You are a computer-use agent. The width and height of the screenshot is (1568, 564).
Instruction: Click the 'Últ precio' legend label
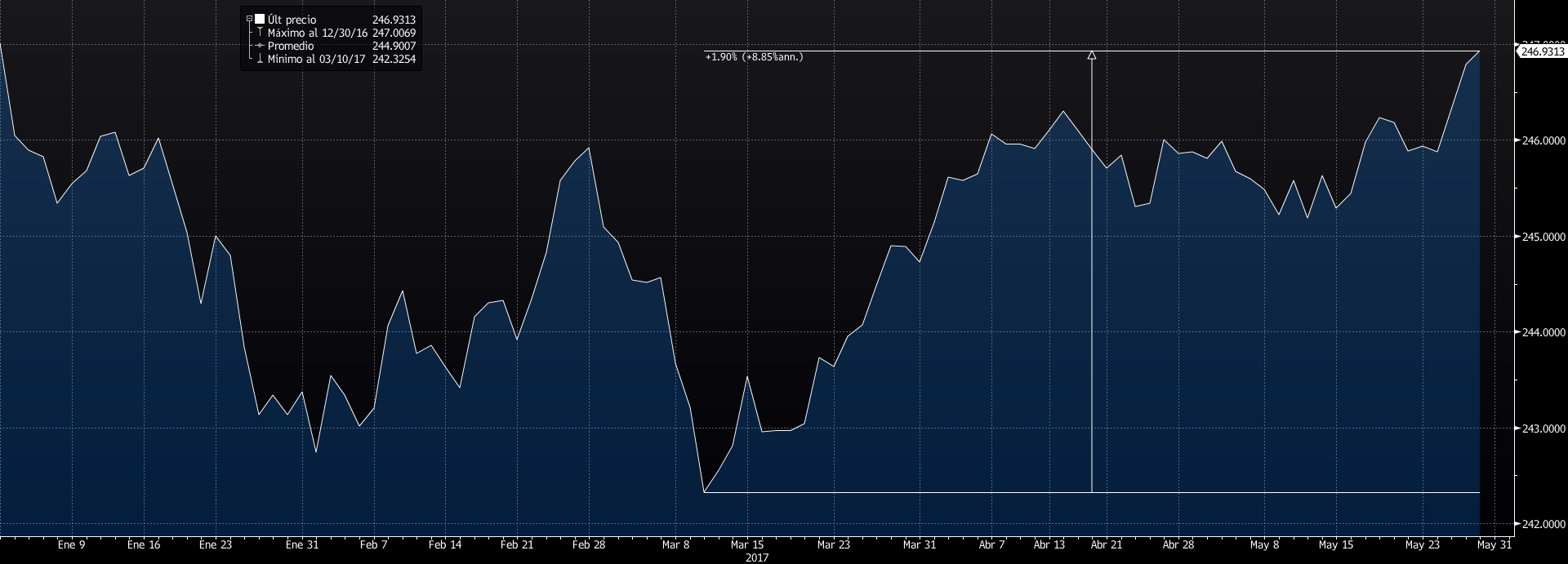[292, 20]
